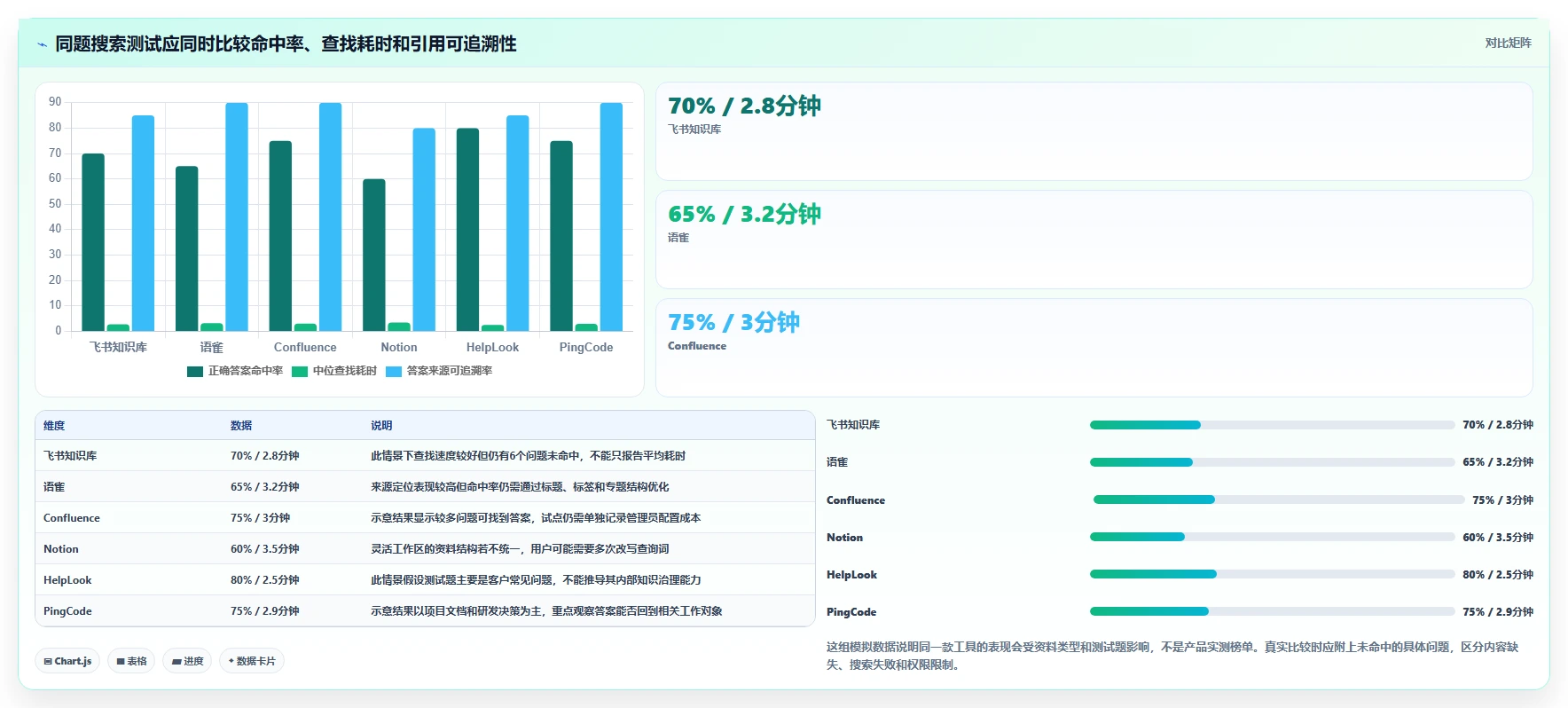
Task: Click the 说明 column header
Action: coord(381,426)
